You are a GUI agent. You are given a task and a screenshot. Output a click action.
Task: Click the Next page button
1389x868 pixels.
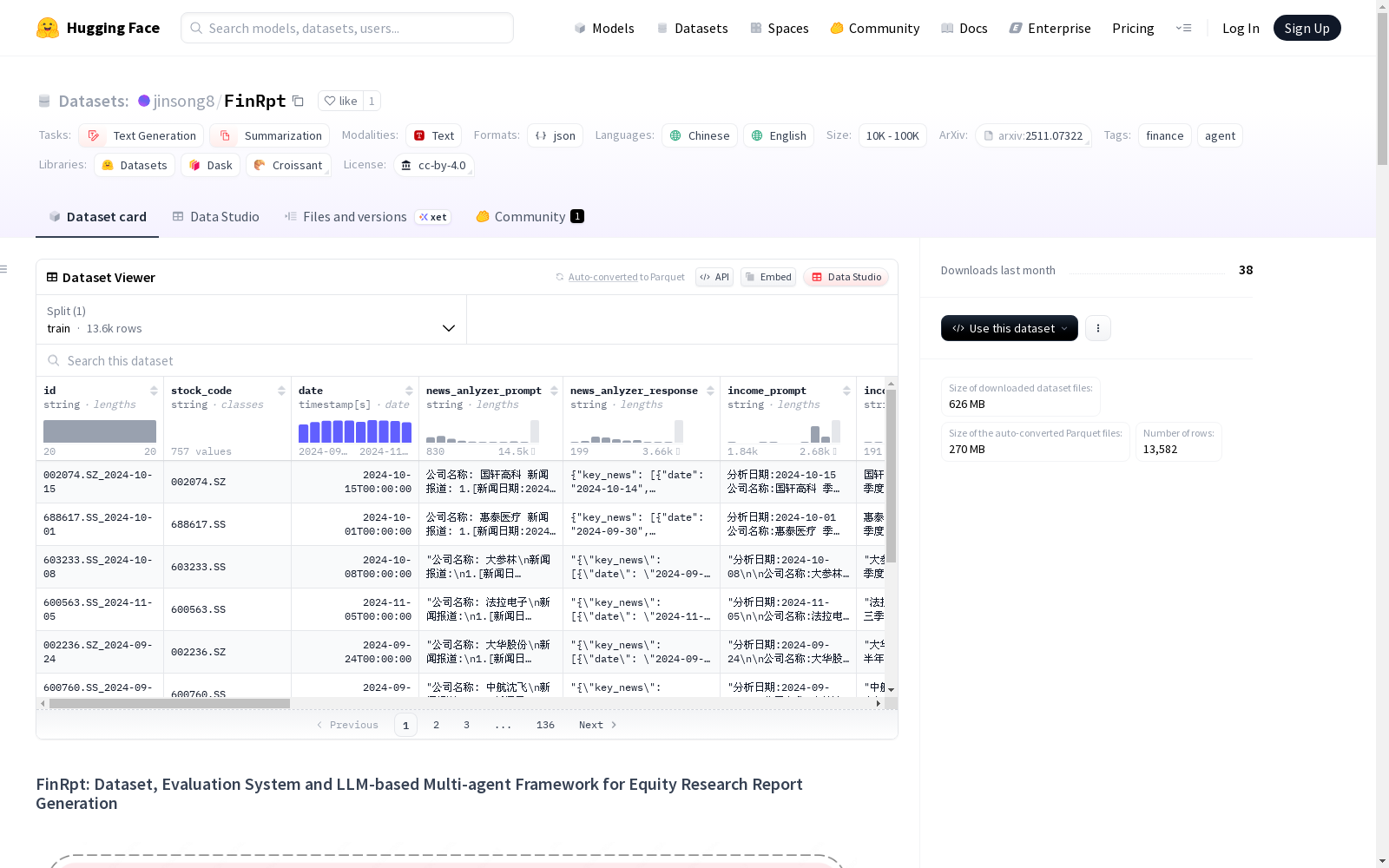pyautogui.click(x=598, y=725)
